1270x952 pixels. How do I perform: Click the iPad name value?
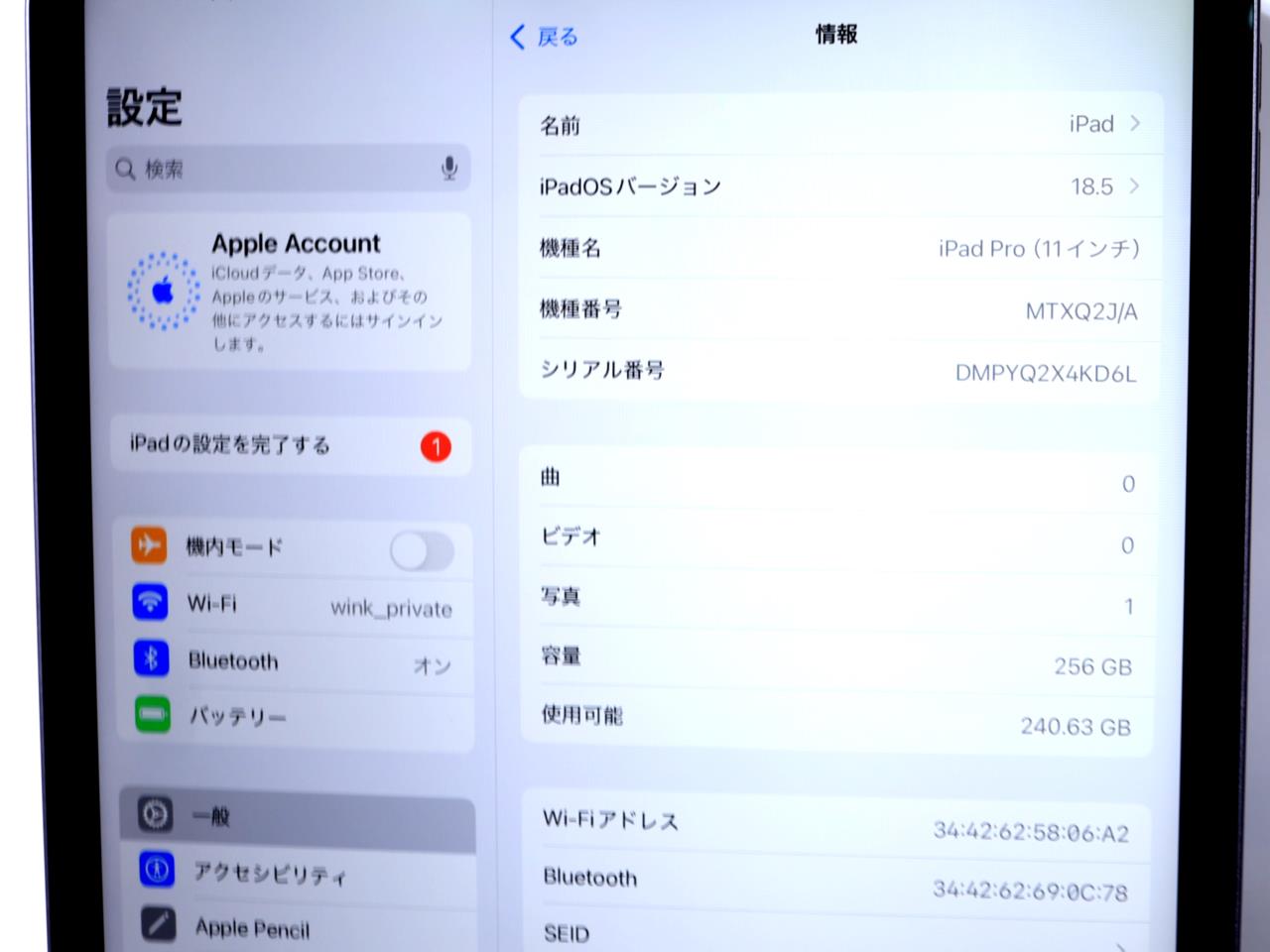[x=1091, y=124]
